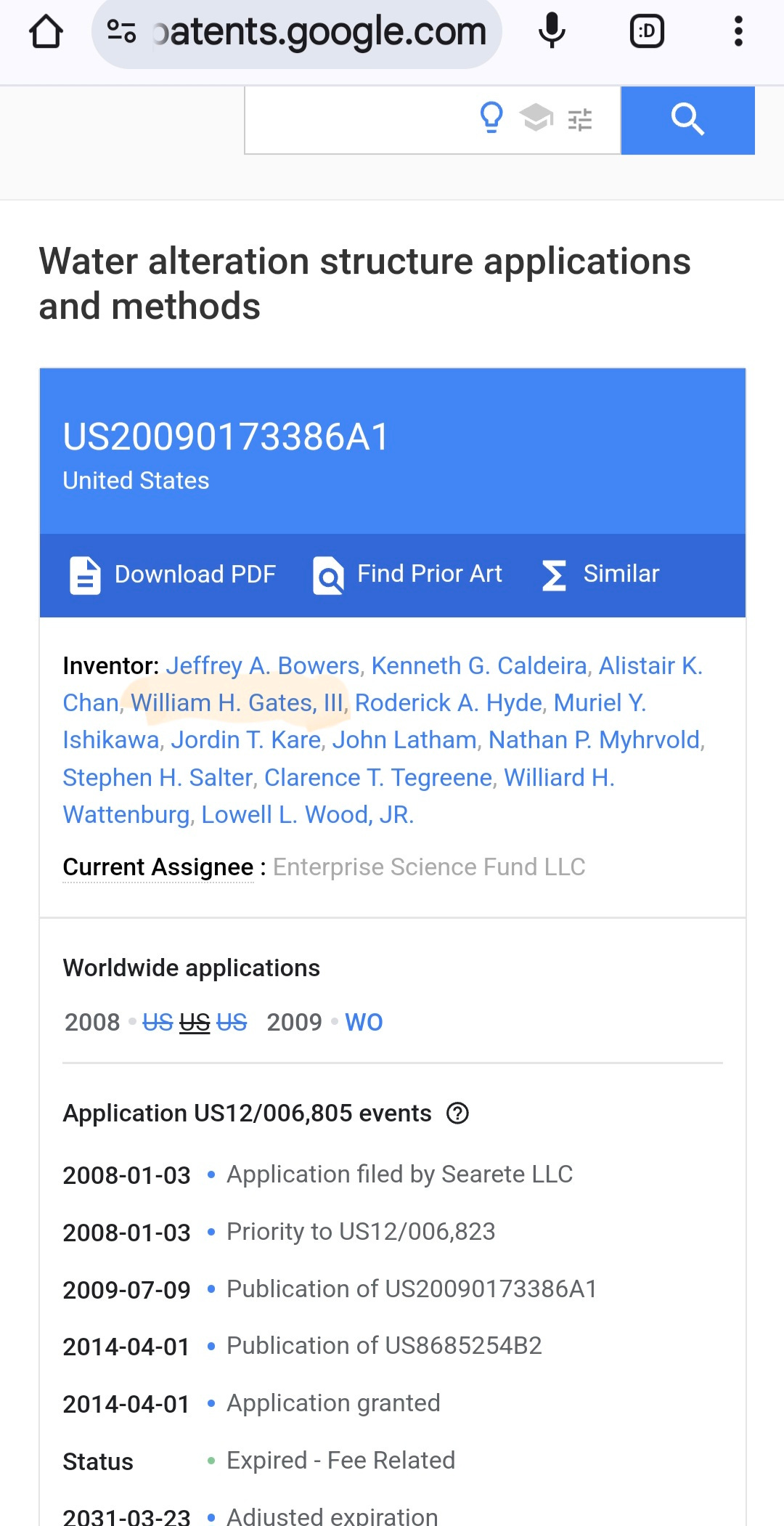784x1526 pixels.
Task: Open inventor Clarence T. Tegreene
Action: click(378, 777)
